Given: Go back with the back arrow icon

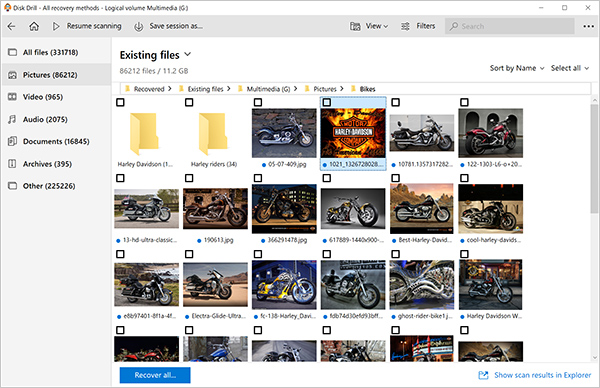Looking at the screenshot, I should tap(11, 26).
